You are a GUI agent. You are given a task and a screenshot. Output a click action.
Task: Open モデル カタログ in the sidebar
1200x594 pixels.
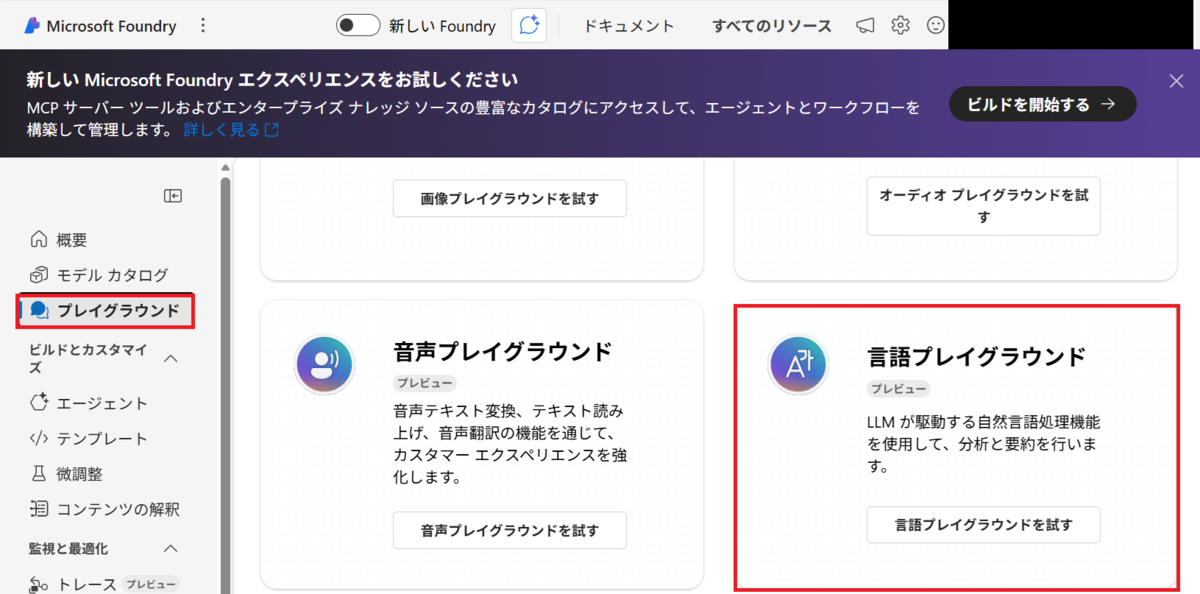click(112, 275)
